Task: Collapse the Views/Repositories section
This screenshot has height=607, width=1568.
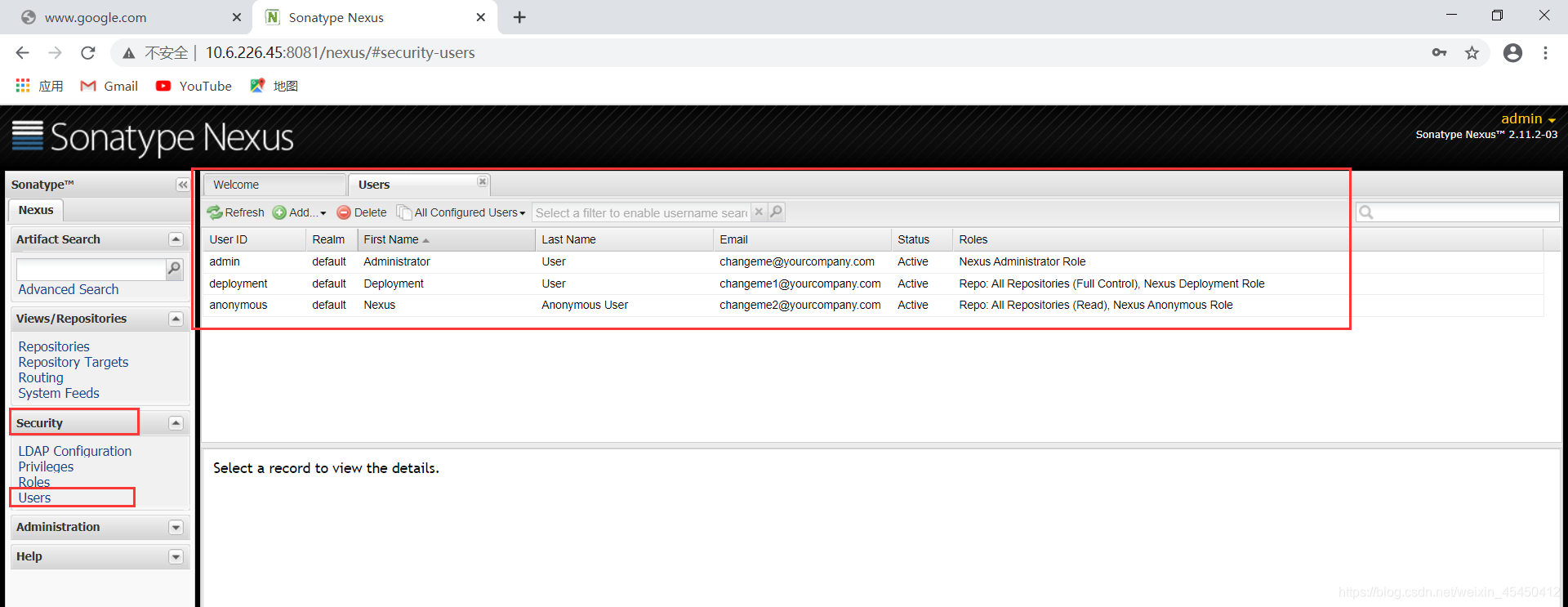Action: click(176, 319)
